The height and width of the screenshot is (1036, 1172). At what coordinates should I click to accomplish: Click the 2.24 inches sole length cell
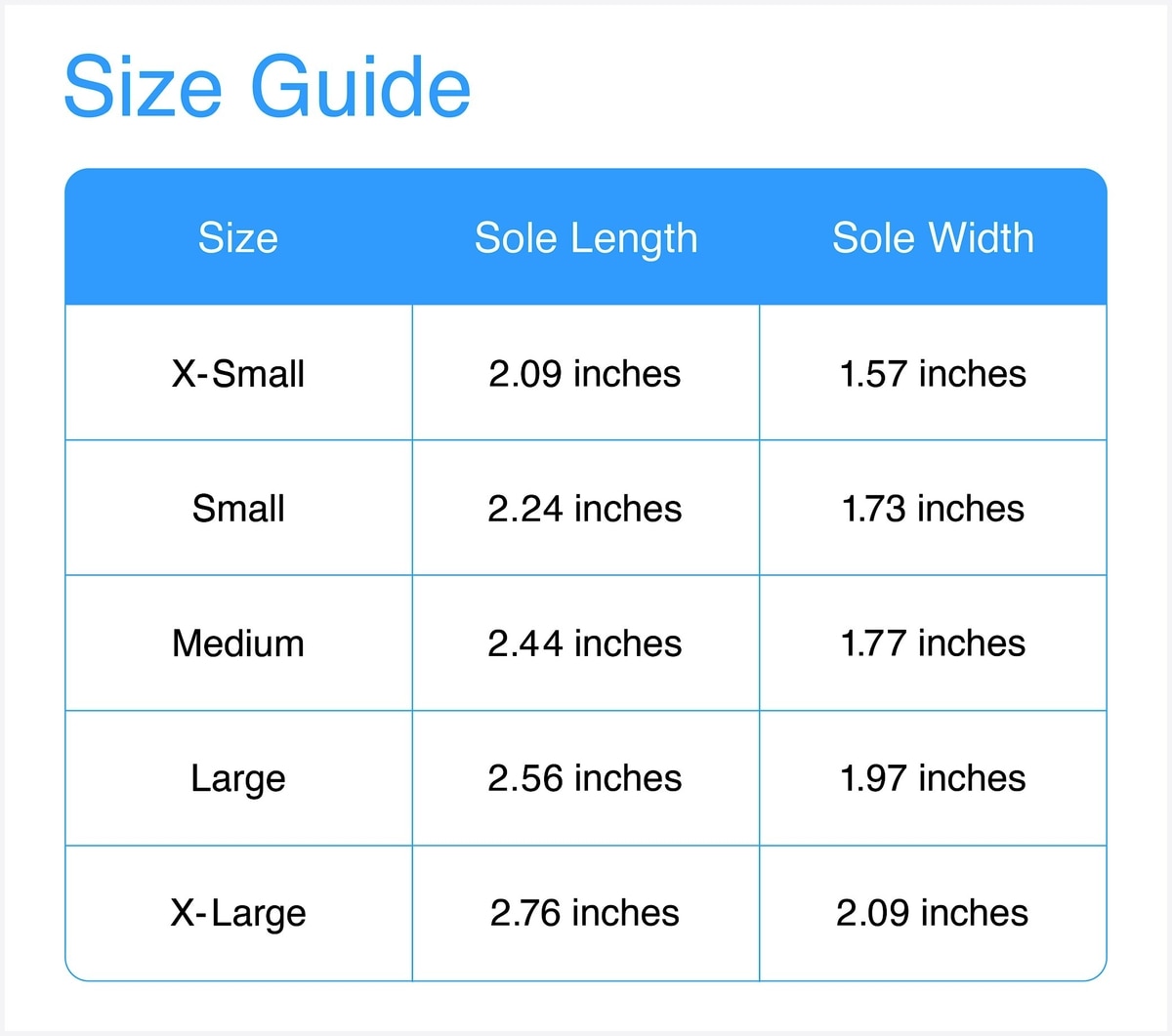(585, 508)
